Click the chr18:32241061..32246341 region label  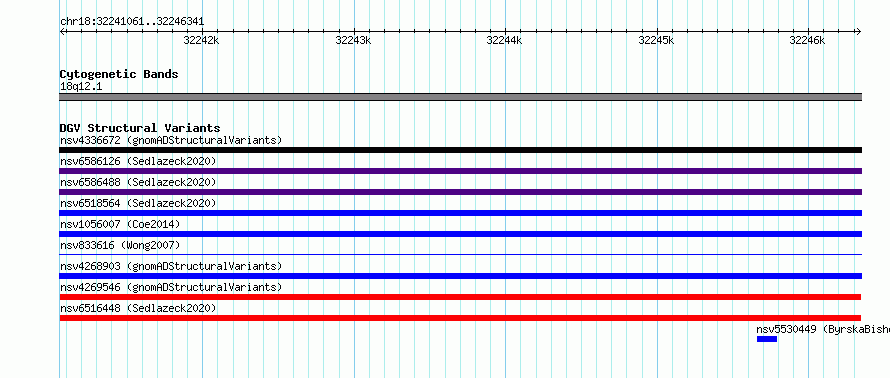[132, 22]
